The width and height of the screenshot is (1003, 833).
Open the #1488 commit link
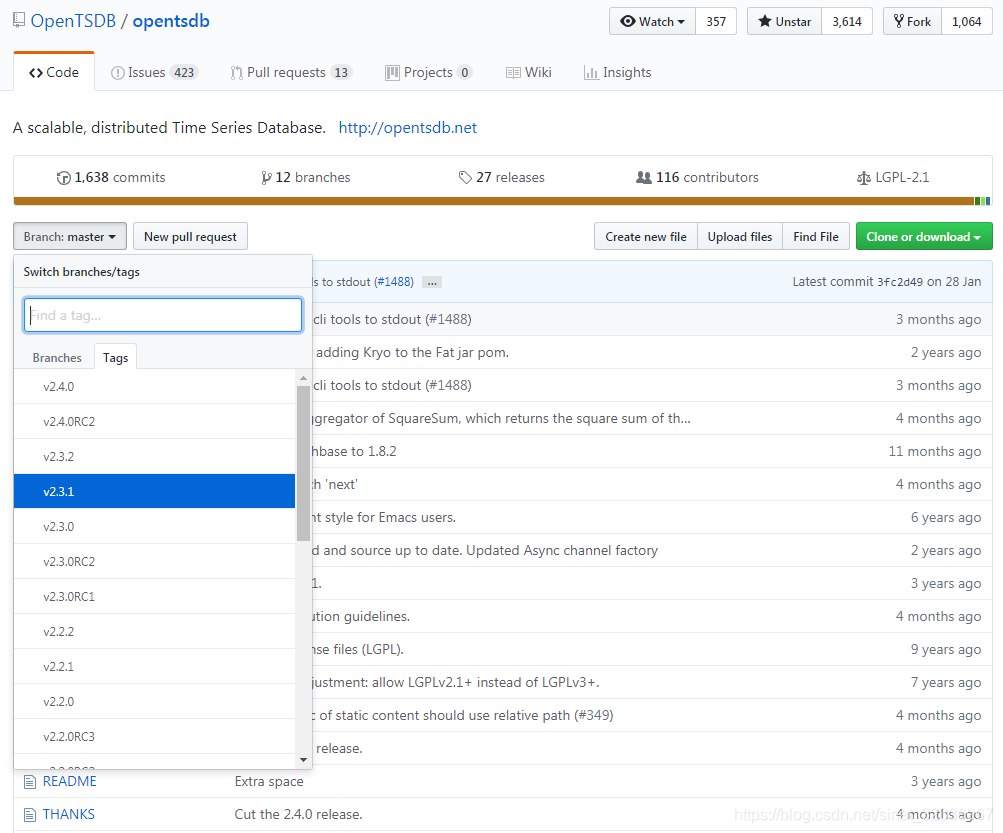[x=393, y=282]
